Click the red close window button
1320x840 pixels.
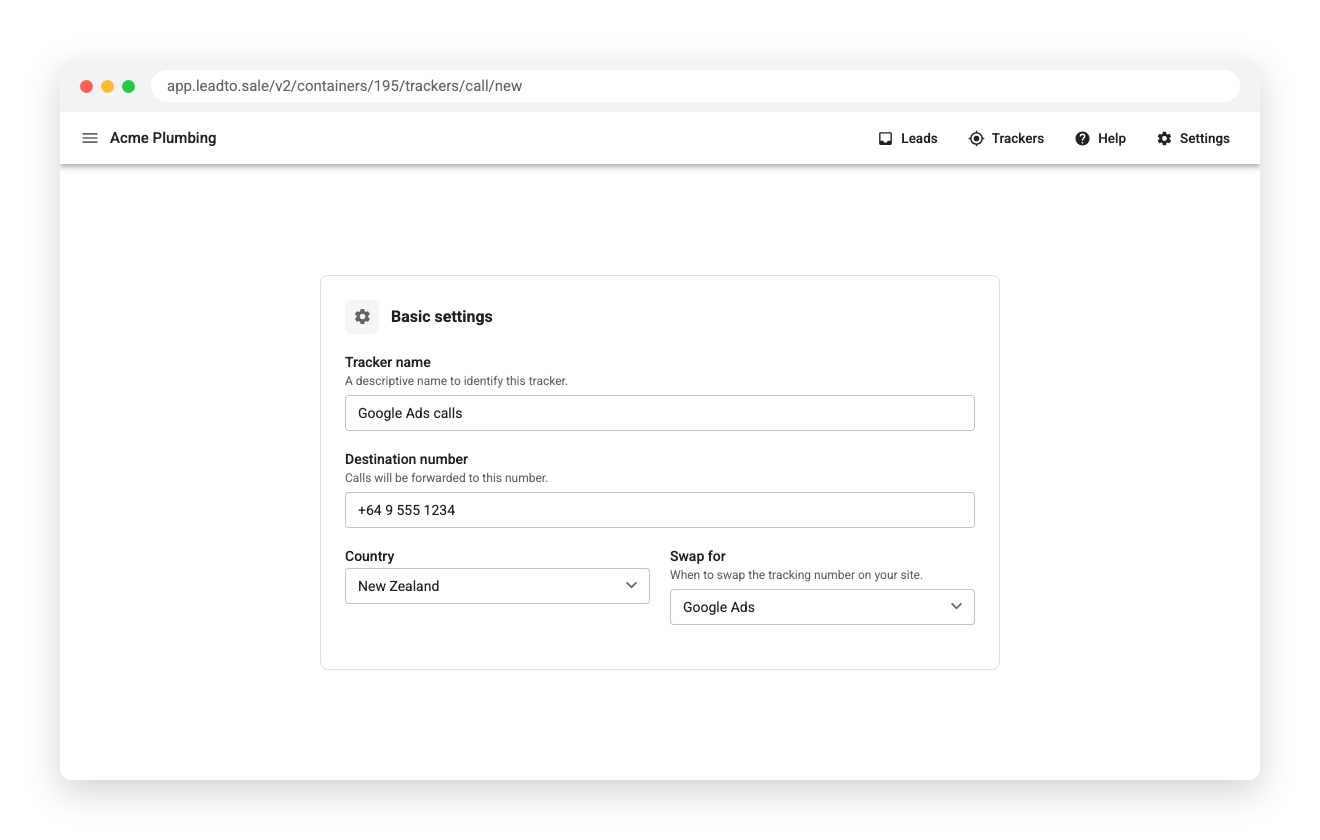87,87
